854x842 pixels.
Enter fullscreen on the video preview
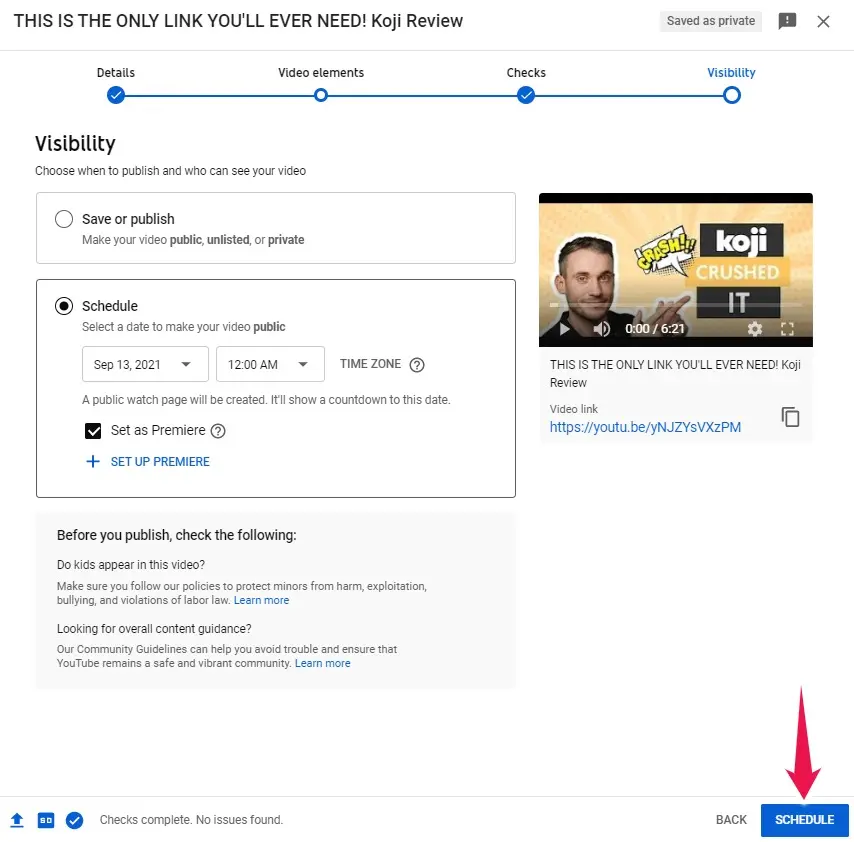[787, 328]
